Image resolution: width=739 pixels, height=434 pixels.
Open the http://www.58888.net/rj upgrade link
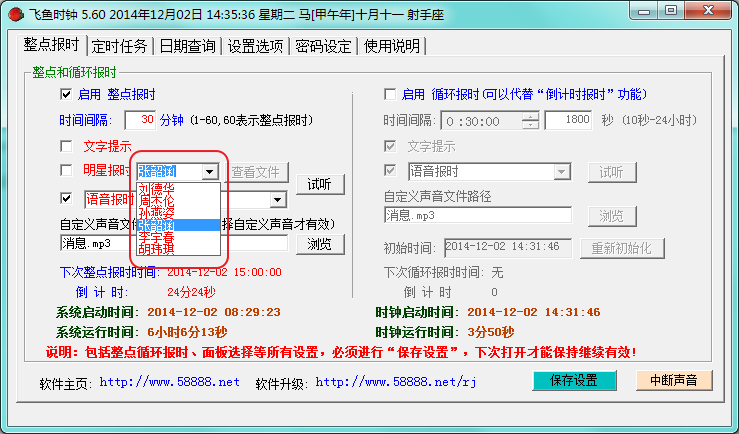pos(396,382)
